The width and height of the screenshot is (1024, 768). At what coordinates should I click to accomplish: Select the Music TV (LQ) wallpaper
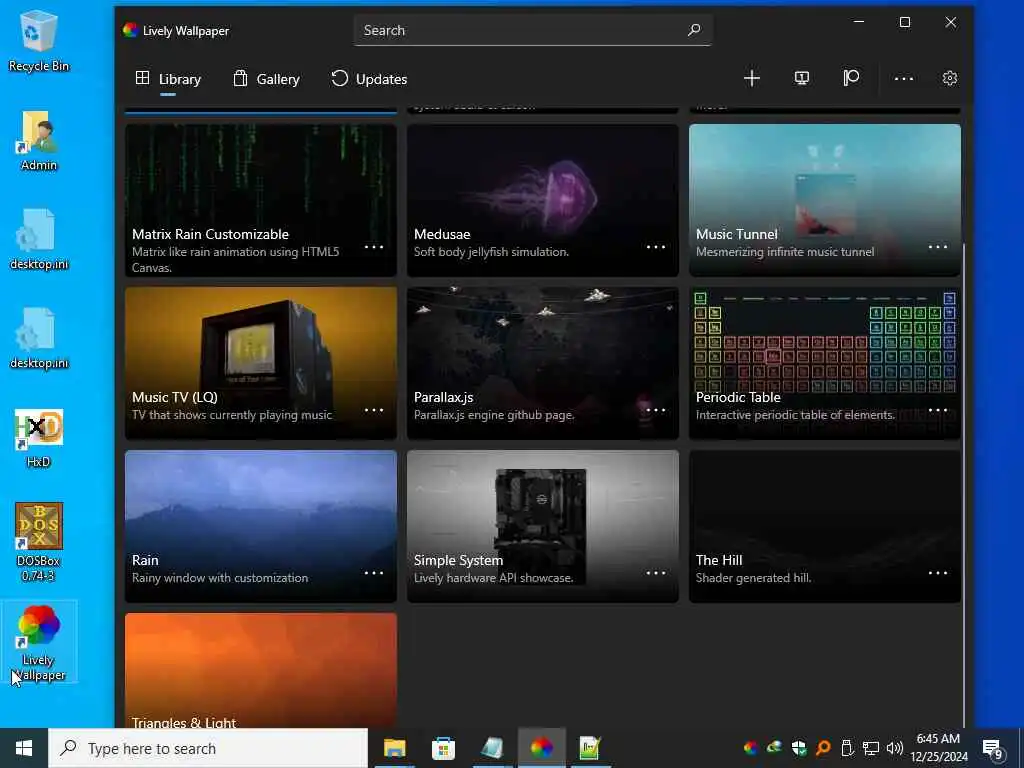[261, 363]
